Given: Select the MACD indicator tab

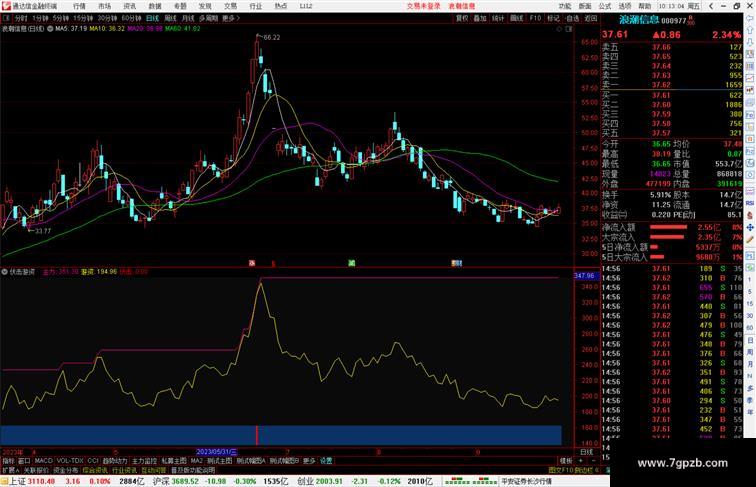Looking at the screenshot, I should coord(43,461).
